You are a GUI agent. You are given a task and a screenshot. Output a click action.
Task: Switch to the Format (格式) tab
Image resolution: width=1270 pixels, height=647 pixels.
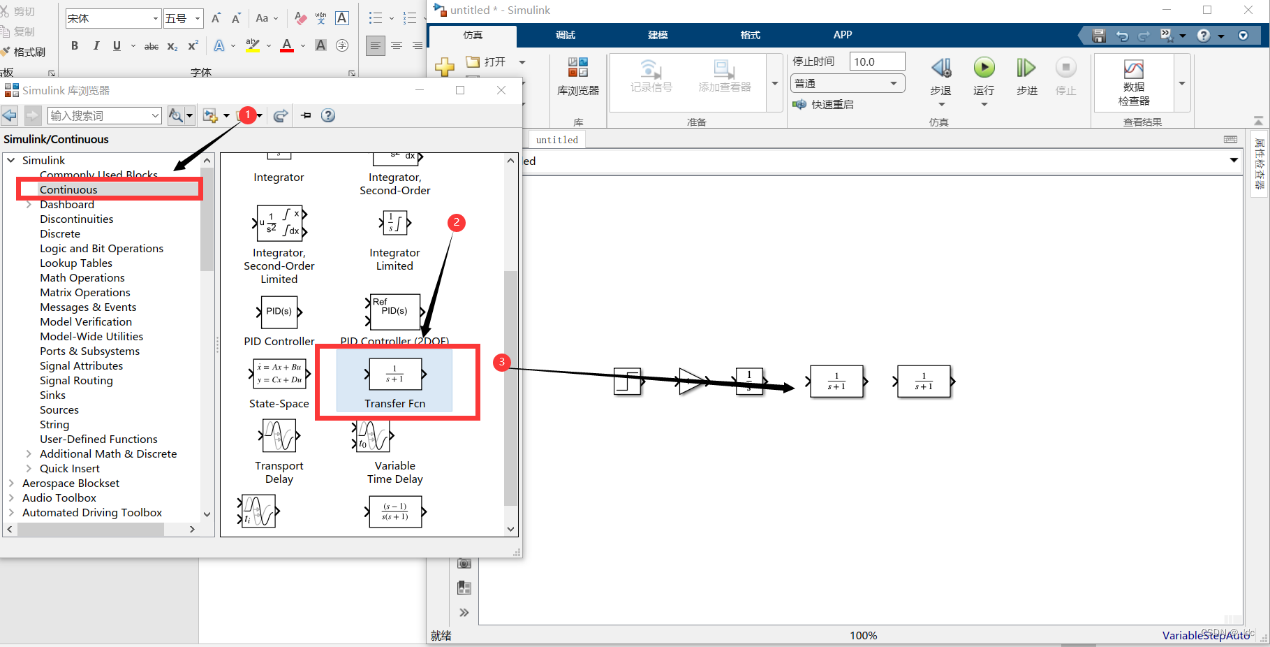[750, 35]
